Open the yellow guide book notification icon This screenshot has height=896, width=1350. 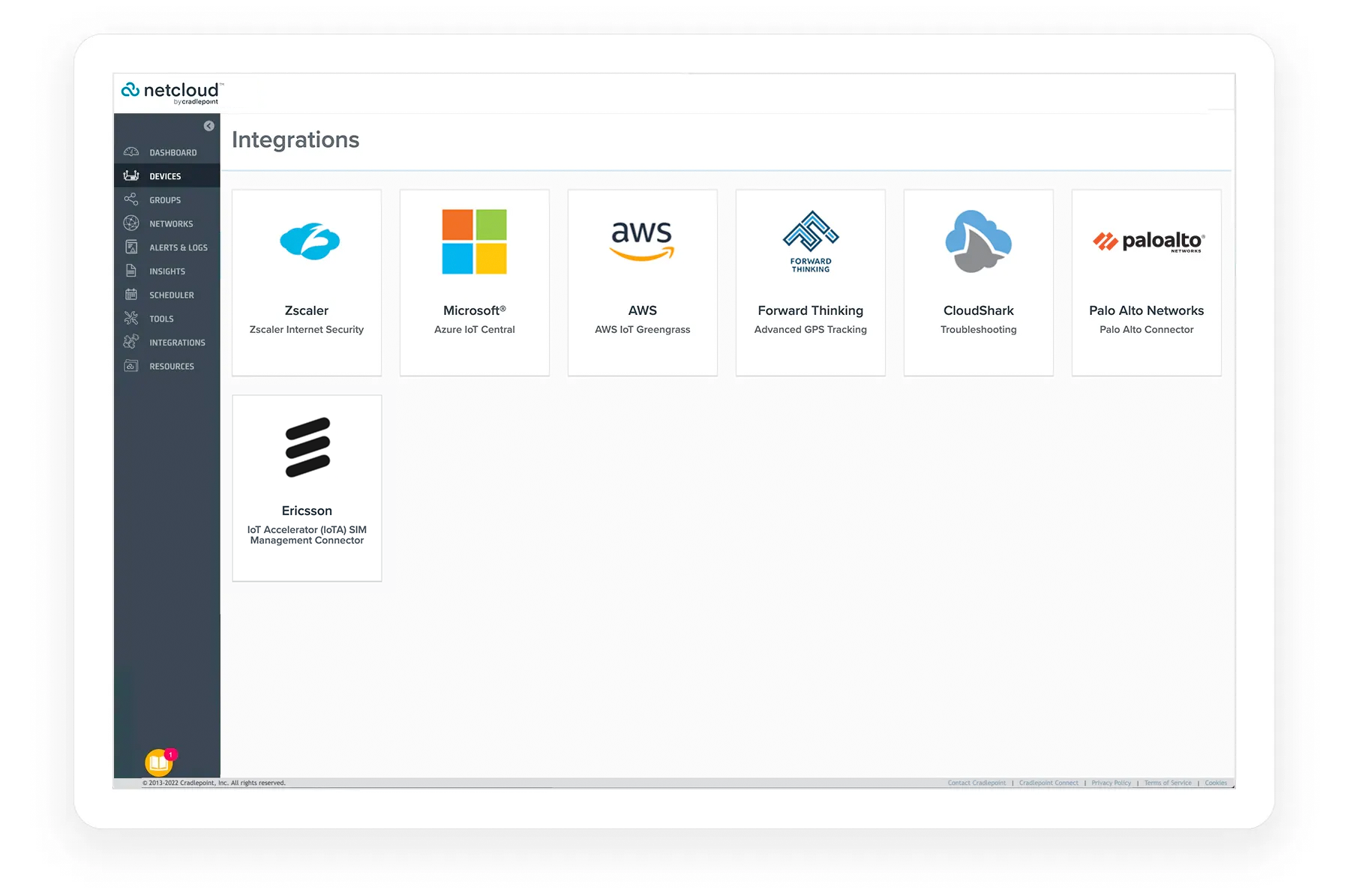(x=159, y=763)
